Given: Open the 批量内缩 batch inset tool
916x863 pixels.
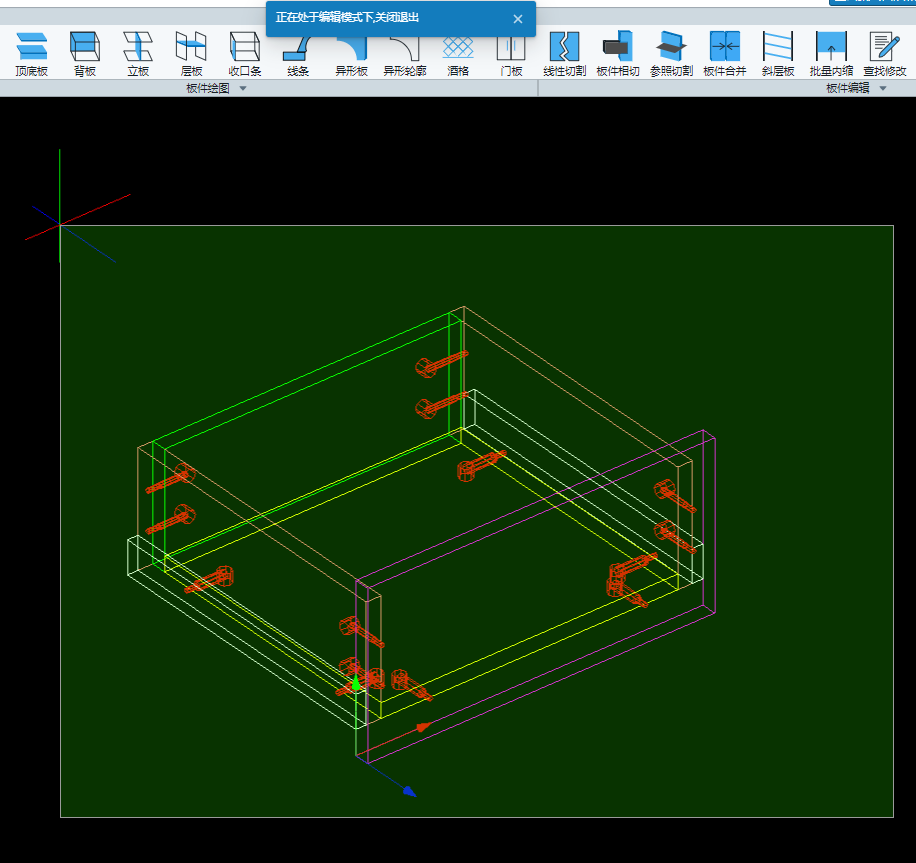Looking at the screenshot, I should (x=831, y=53).
